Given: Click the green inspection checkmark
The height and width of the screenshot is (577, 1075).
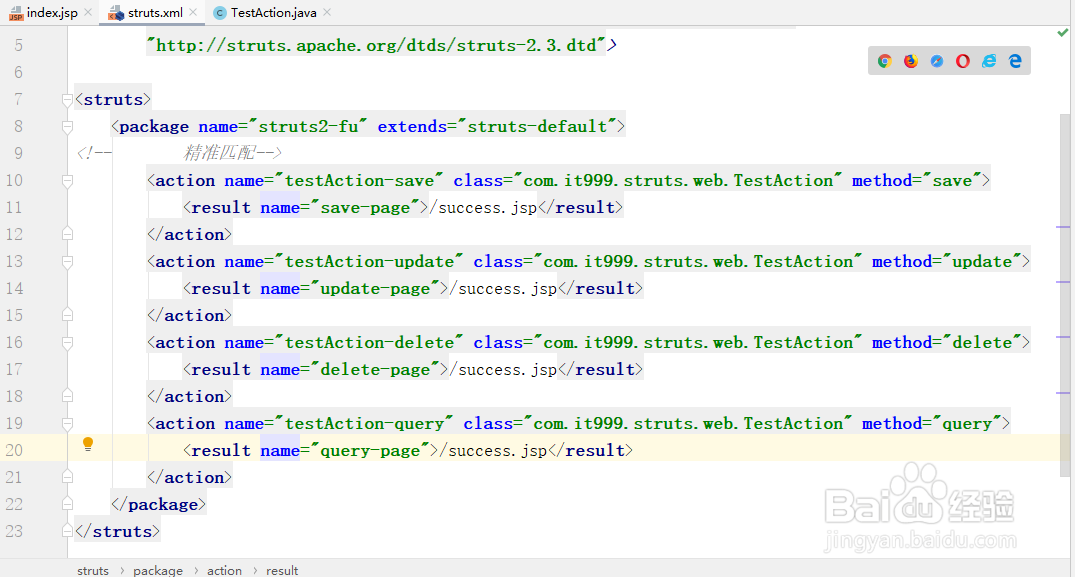Looking at the screenshot, I should (1062, 32).
